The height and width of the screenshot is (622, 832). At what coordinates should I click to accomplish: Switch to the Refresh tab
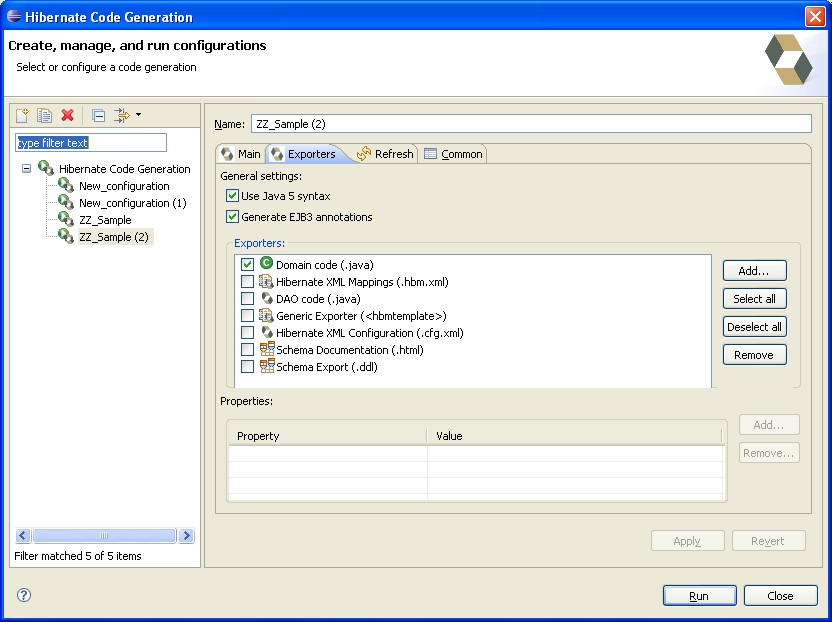pos(386,154)
